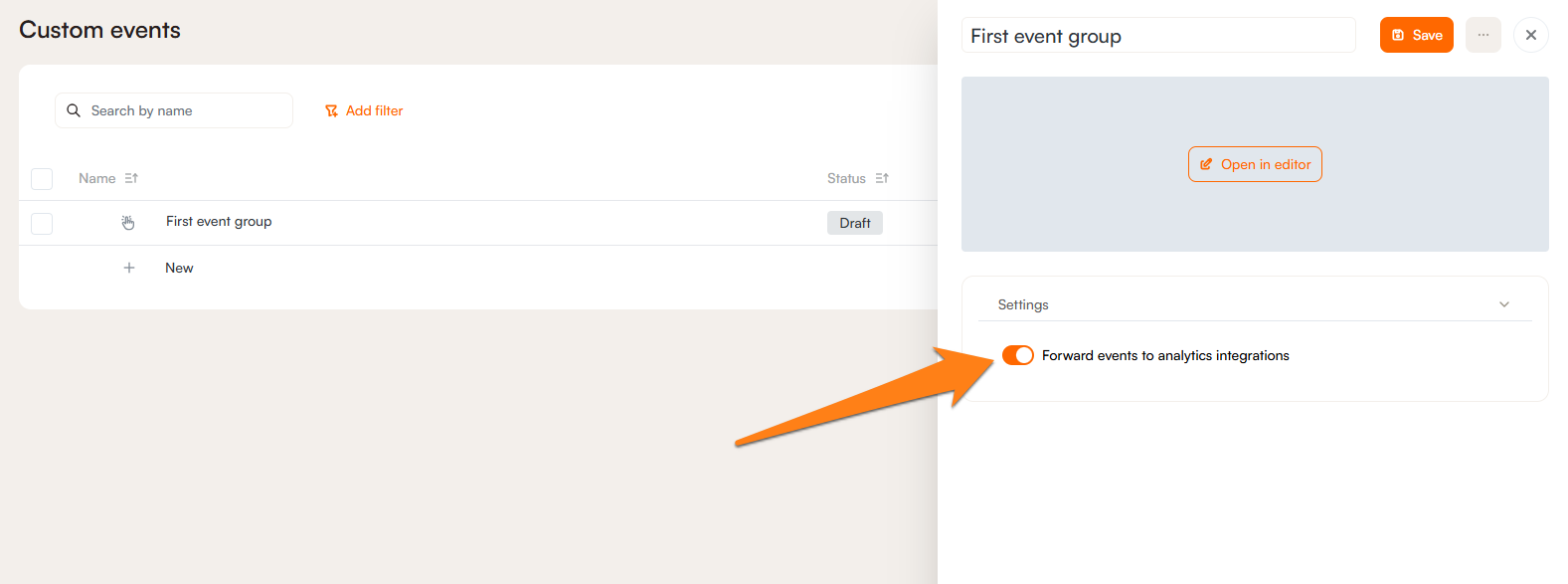1568x584 pixels.
Task: Click the Open in editor button
Action: click(1255, 164)
